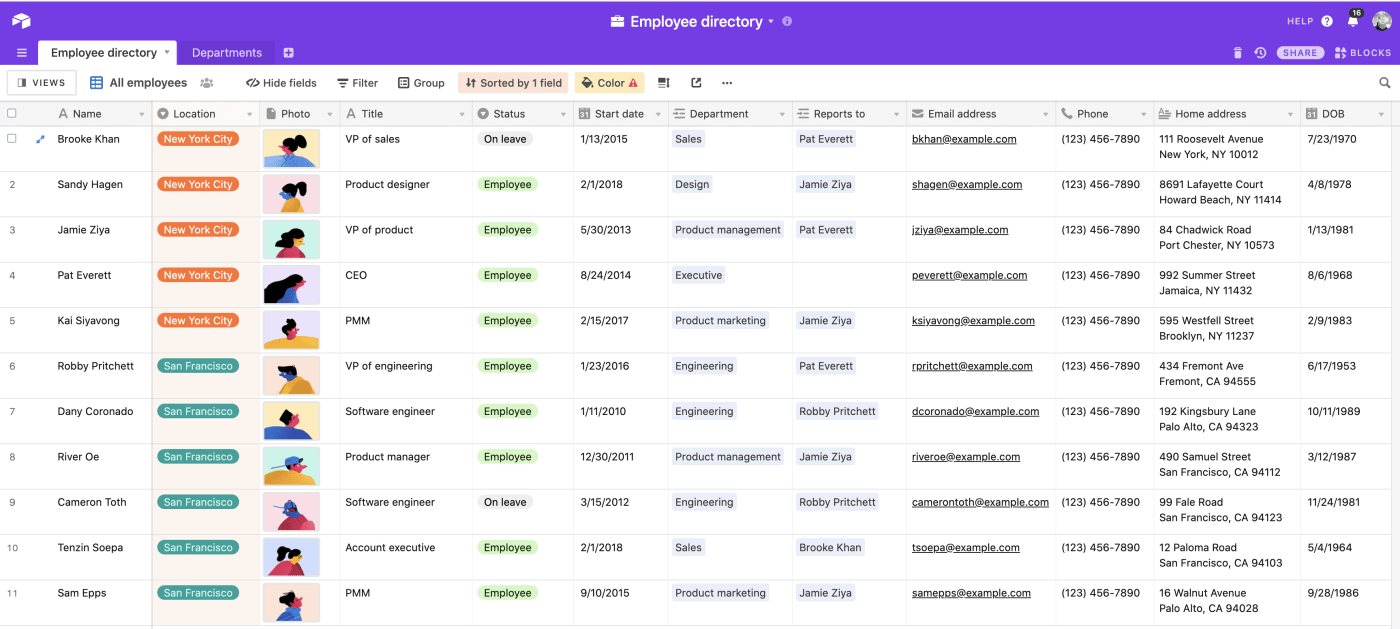Click On leave status for Cameron Toth
The width and height of the screenshot is (1400, 629).
click(505, 502)
